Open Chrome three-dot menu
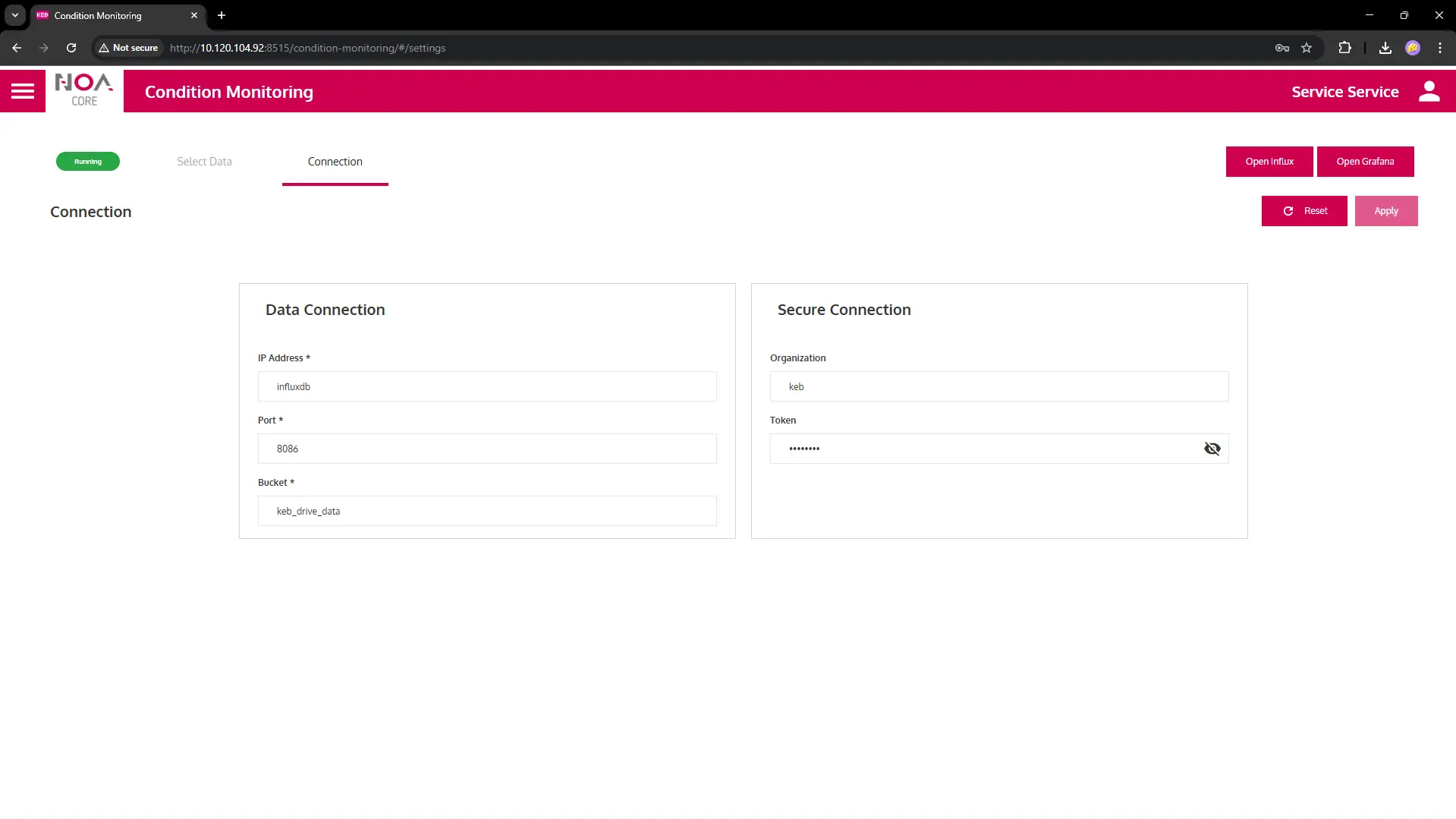Viewport: 1456px width, 819px height. [x=1439, y=48]
